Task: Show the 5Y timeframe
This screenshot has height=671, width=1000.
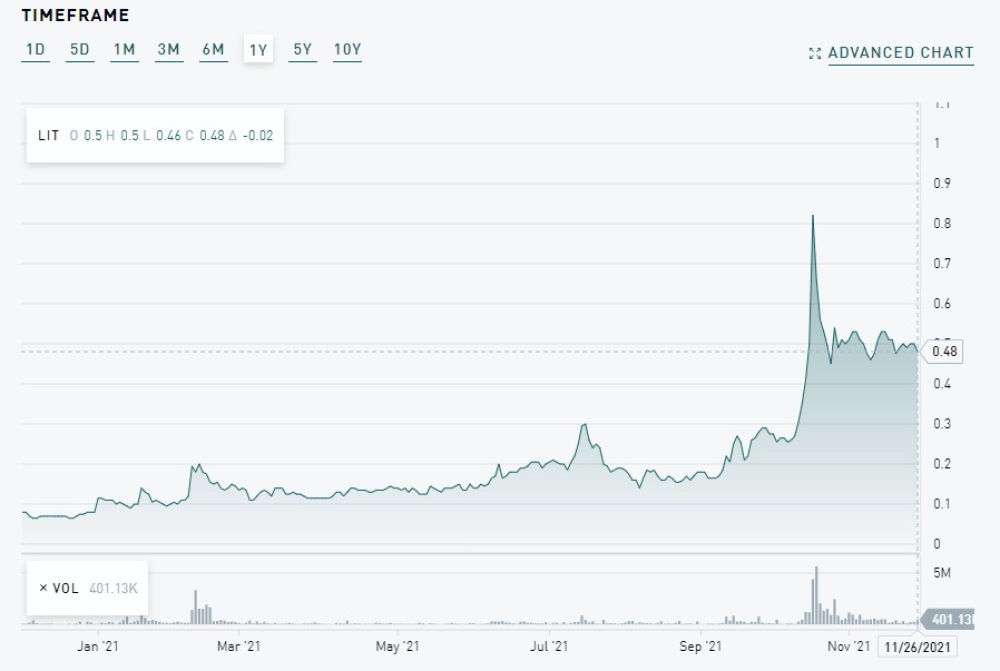Action: (302, 49)
